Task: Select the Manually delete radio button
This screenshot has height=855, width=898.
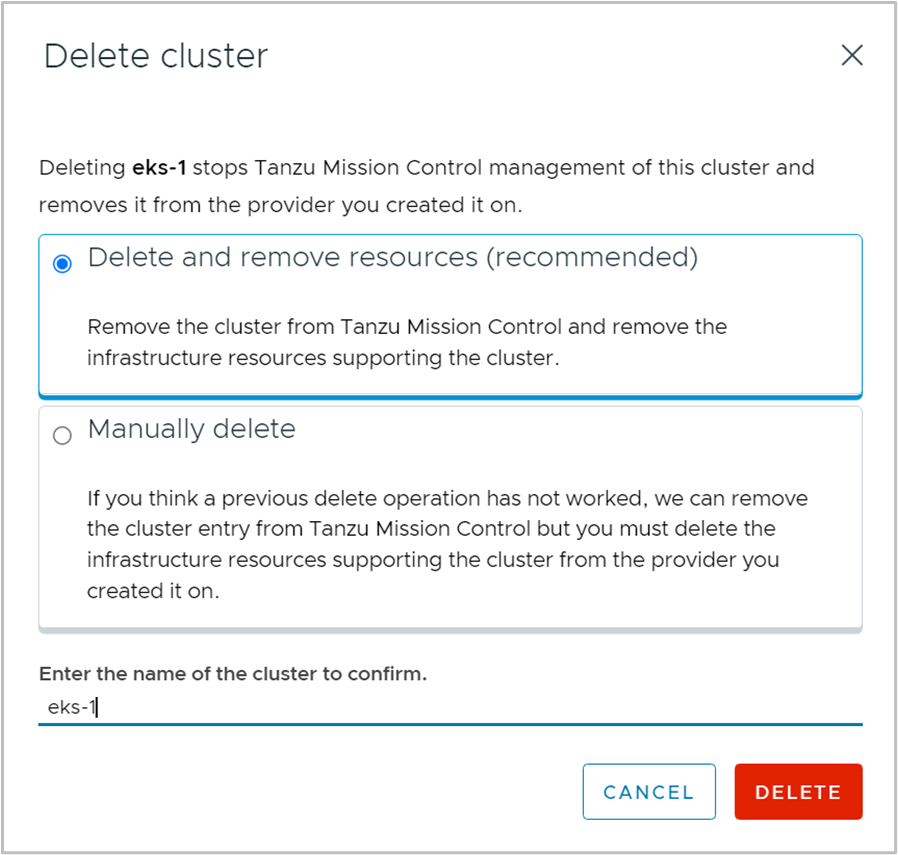Action: coord(63,435)
